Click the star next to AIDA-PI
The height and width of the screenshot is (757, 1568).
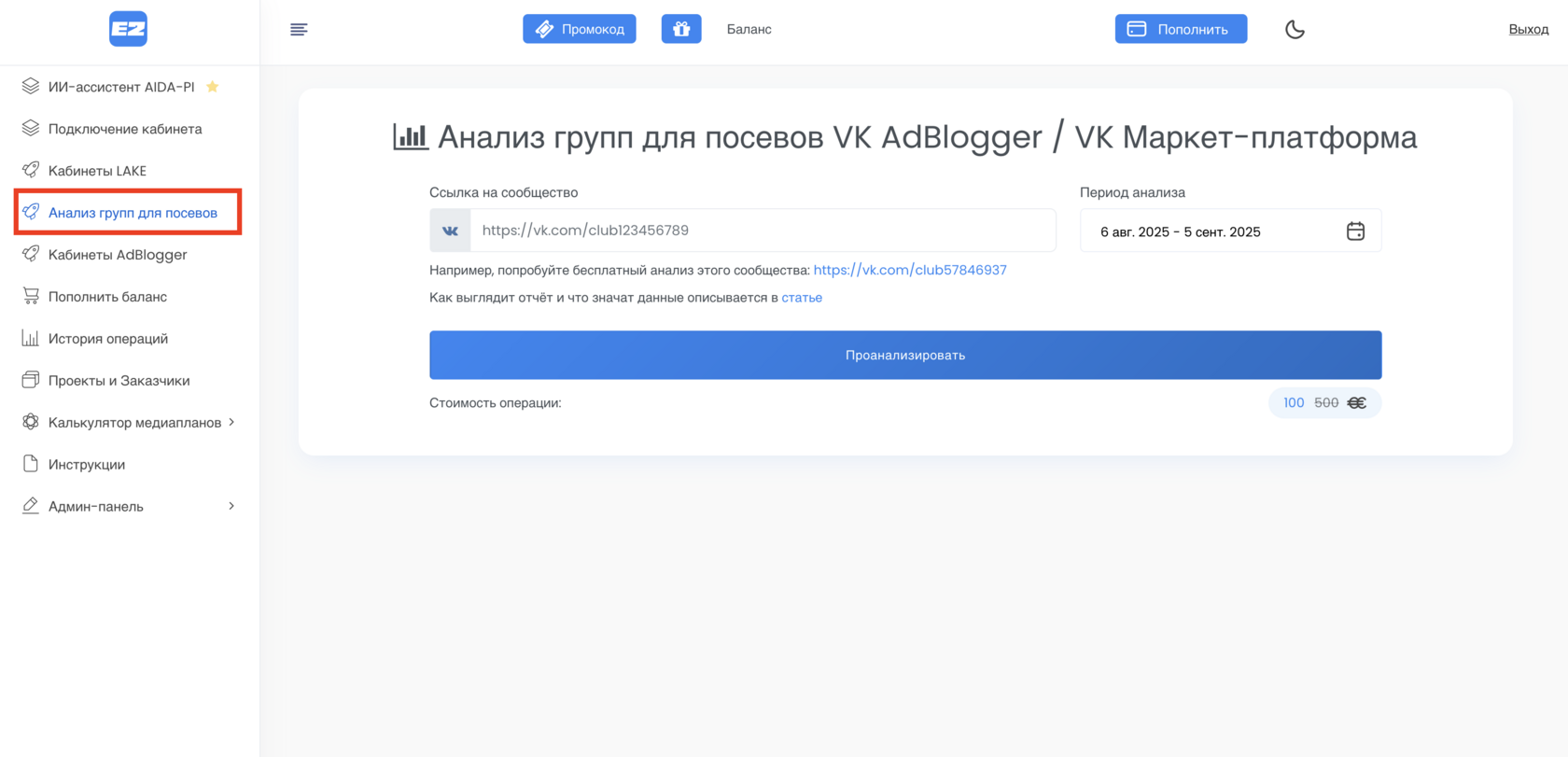(212, 87)
